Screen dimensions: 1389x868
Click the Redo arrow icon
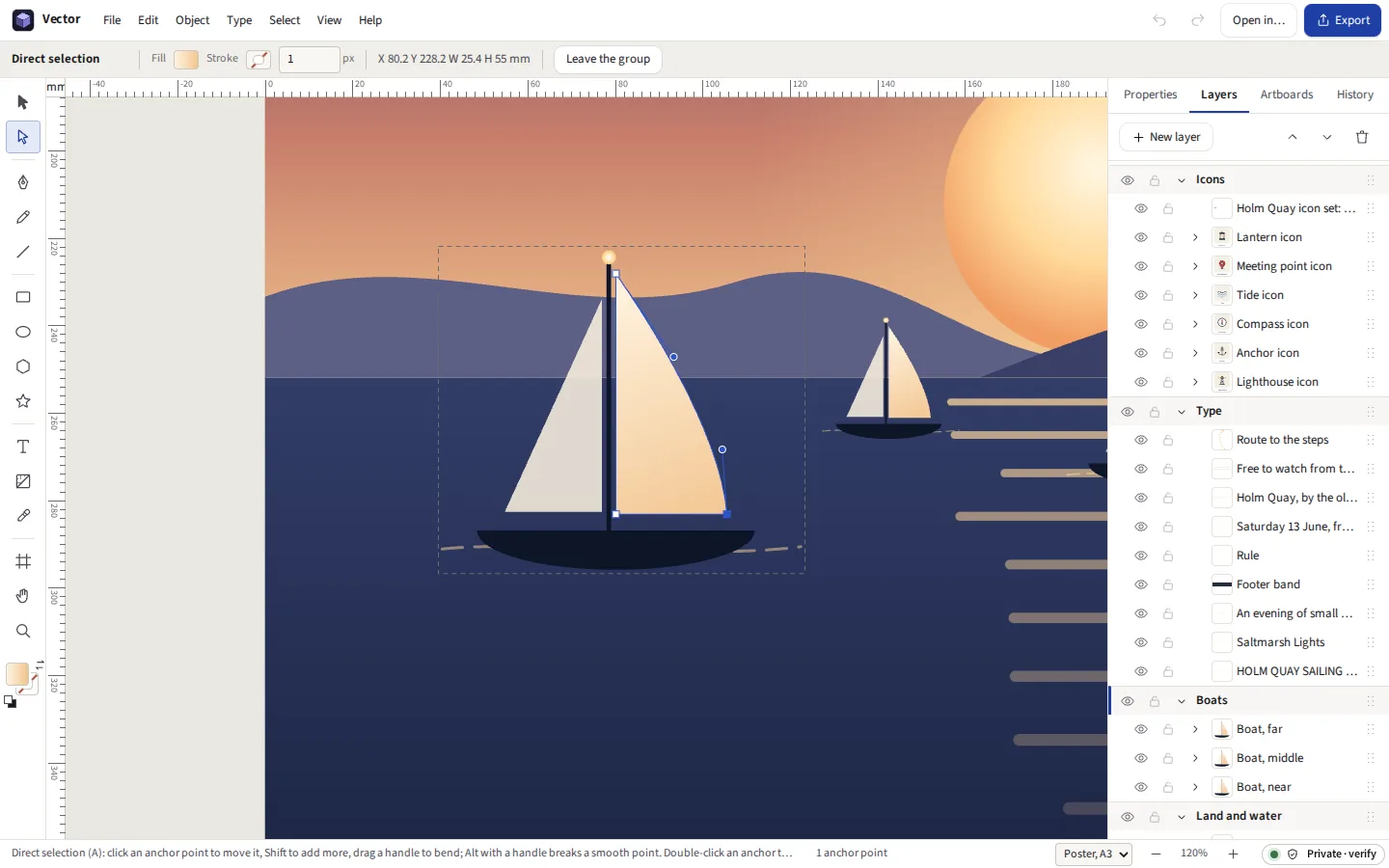(1197, 20)
